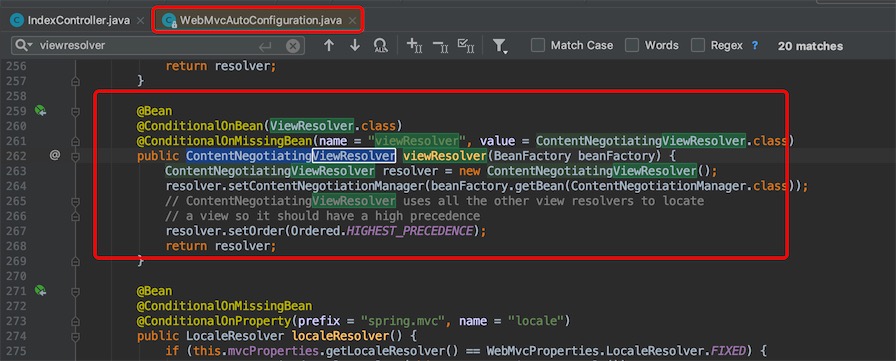Switch to IndexController.java tab
The width and height of the screenshot is (896, 361).
click(x=78, y=21)
